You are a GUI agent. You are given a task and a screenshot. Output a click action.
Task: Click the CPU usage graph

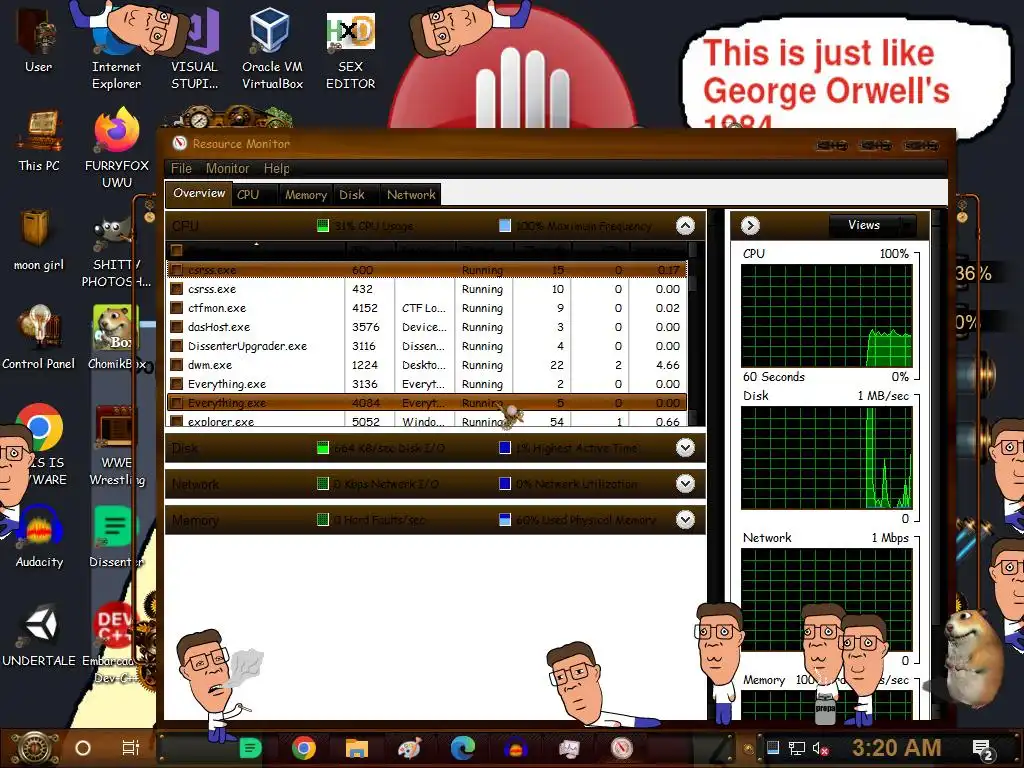pos(826,316)
